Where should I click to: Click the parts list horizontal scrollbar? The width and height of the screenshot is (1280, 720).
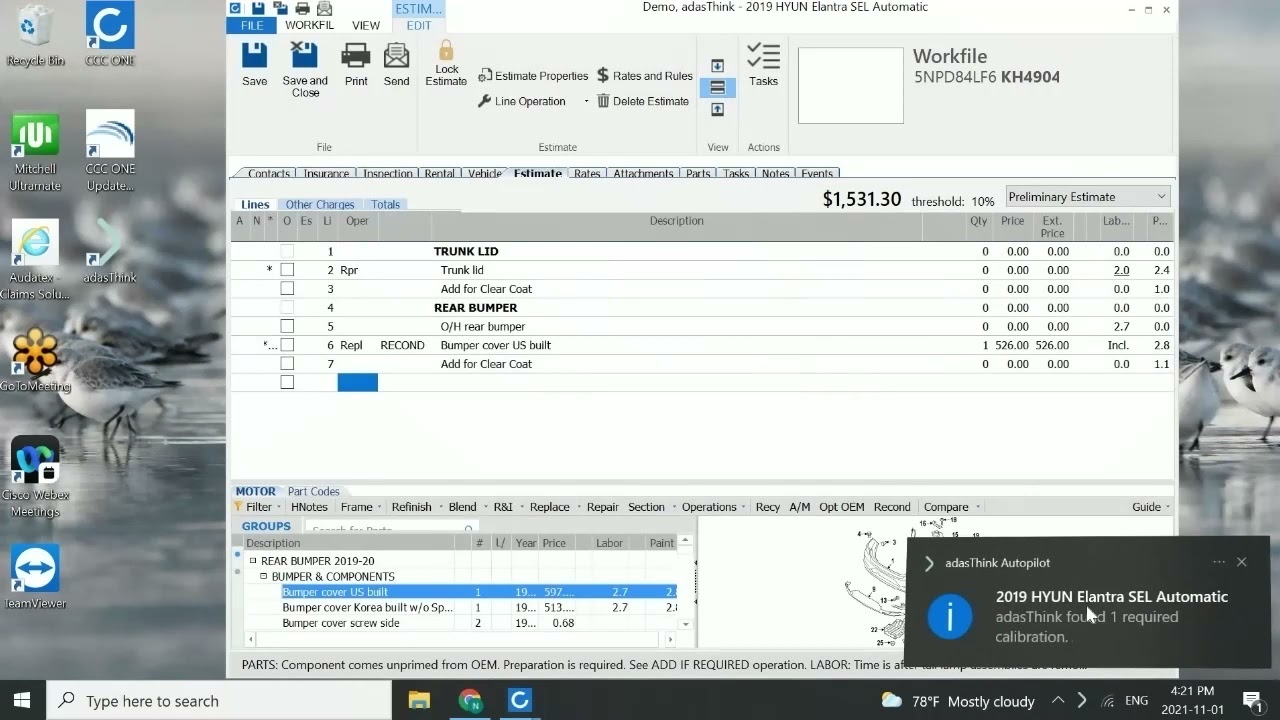(x=460, y=639)
